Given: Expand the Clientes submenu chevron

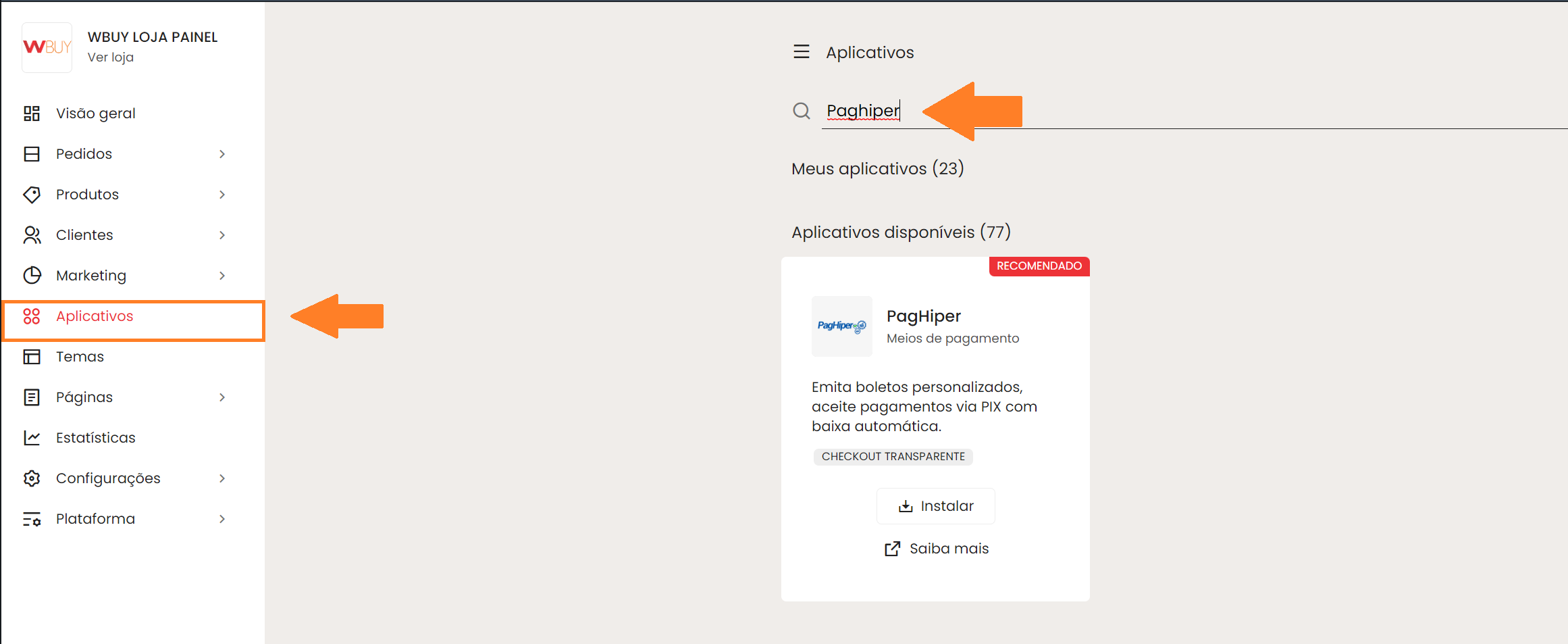Looking at the screenshot, I should pos(222,235).
